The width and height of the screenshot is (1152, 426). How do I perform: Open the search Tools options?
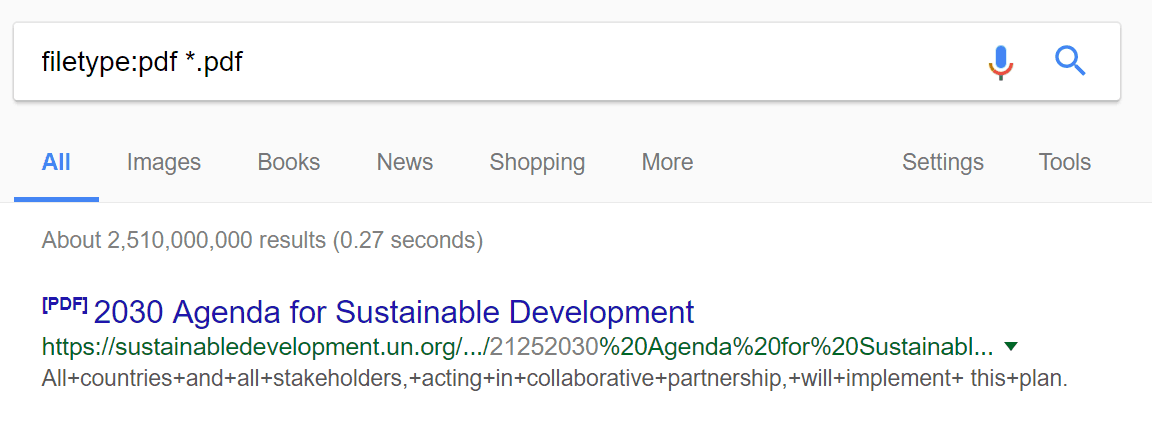pos(1065,162)
